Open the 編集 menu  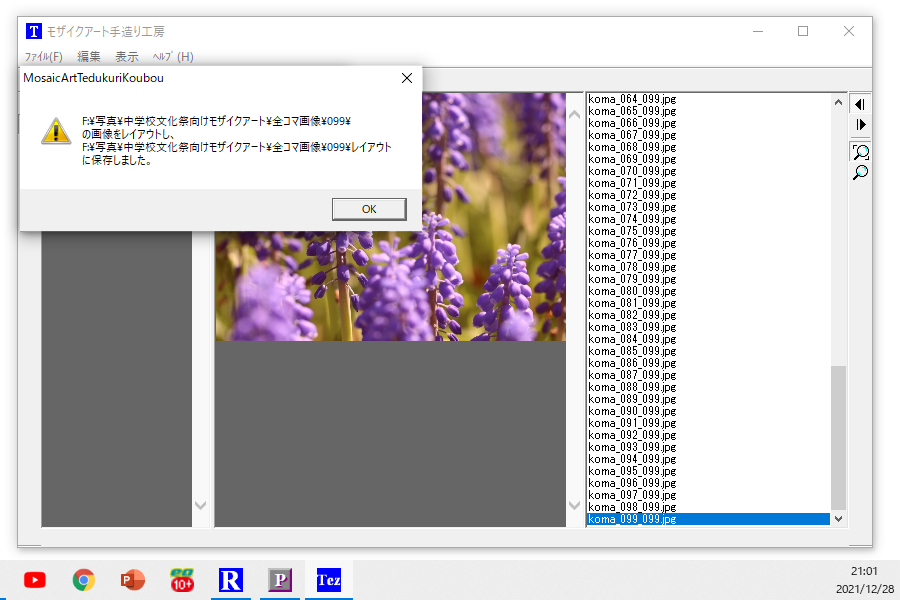(x=89, y=57)
